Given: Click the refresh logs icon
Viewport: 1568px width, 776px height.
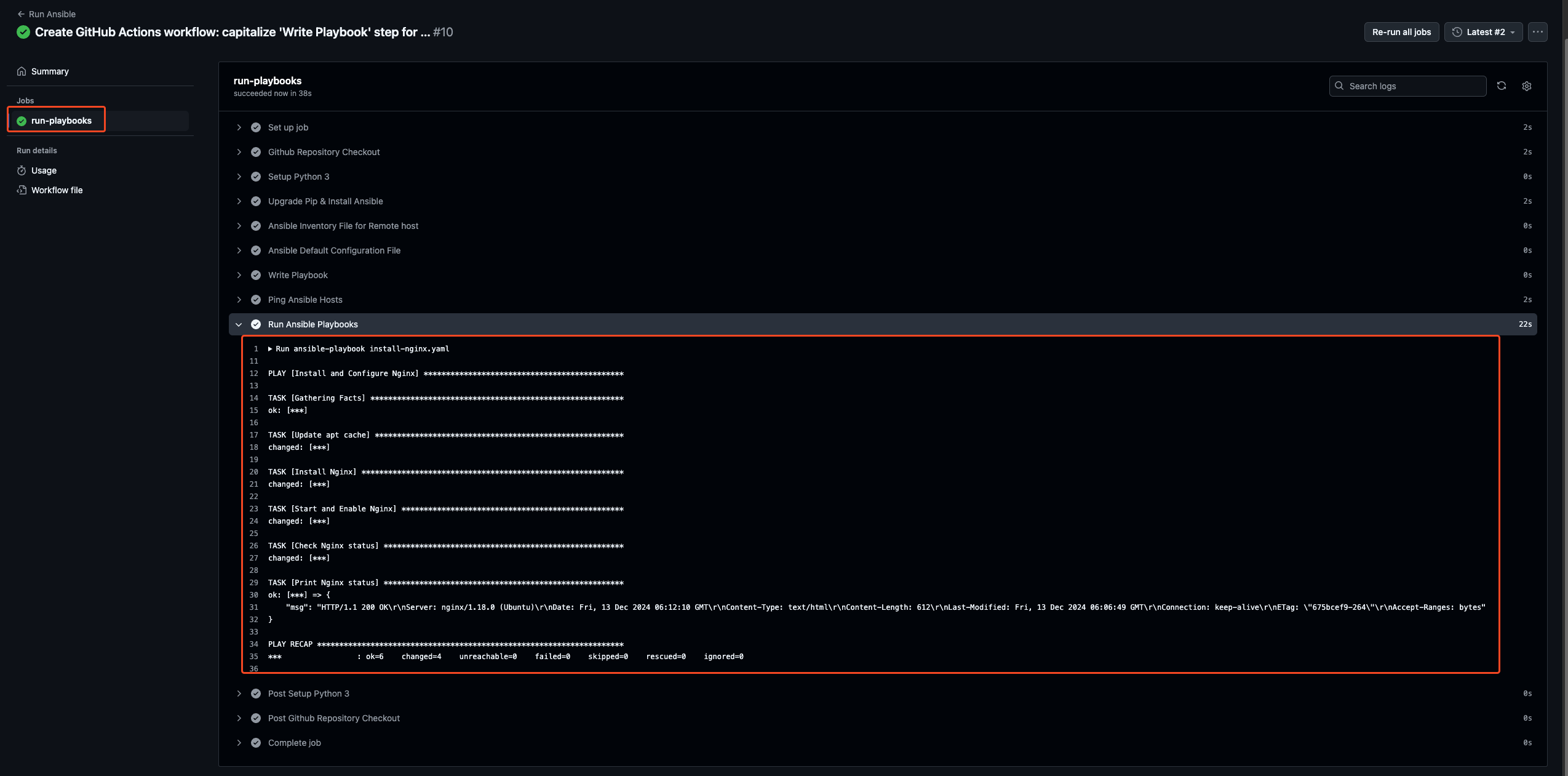Looking at the screenshot, I should (1502, 86).
